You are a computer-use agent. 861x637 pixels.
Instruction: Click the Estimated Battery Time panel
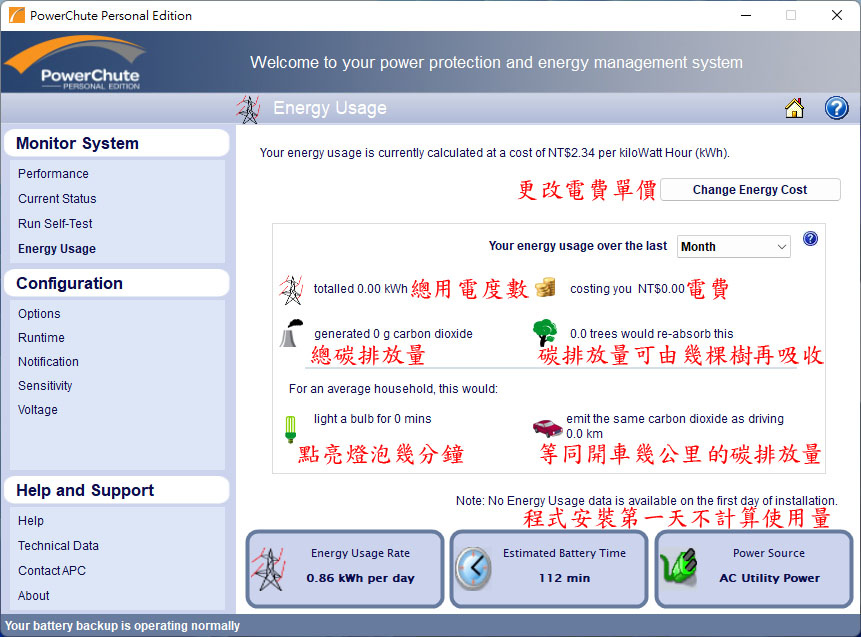pyautogui.click(x=549, y=568)
